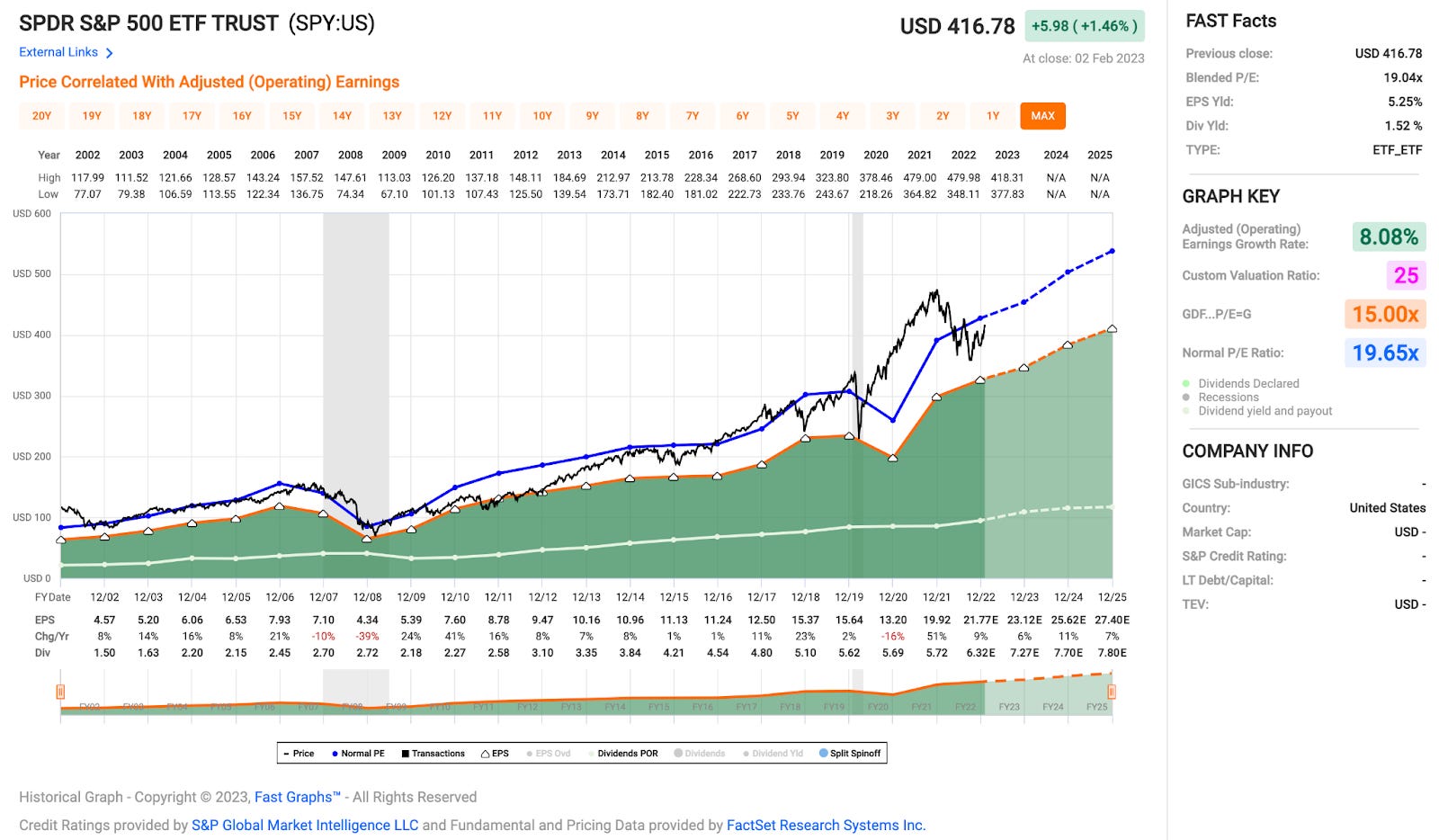Click the EPS triangle marker at 12/25
Viewport: 1439px width, 840px height.
tap(1113, 329)
